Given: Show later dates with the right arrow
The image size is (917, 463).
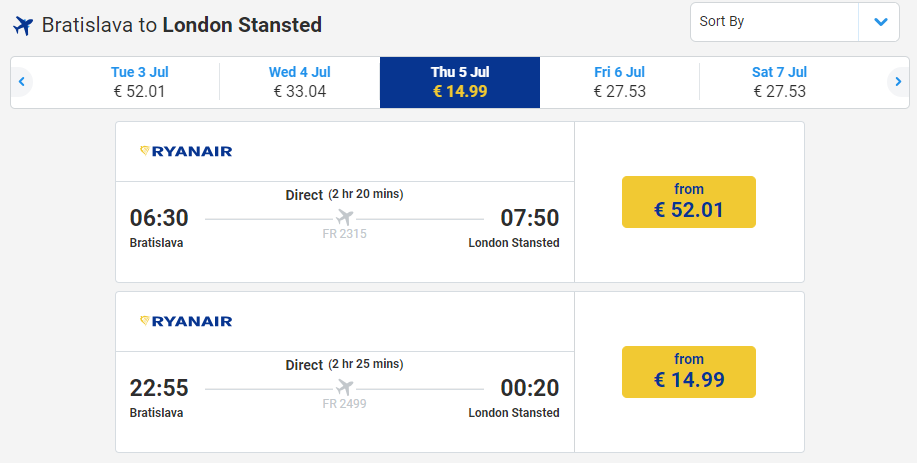Looking at the screenshot, I should point(897,82).
